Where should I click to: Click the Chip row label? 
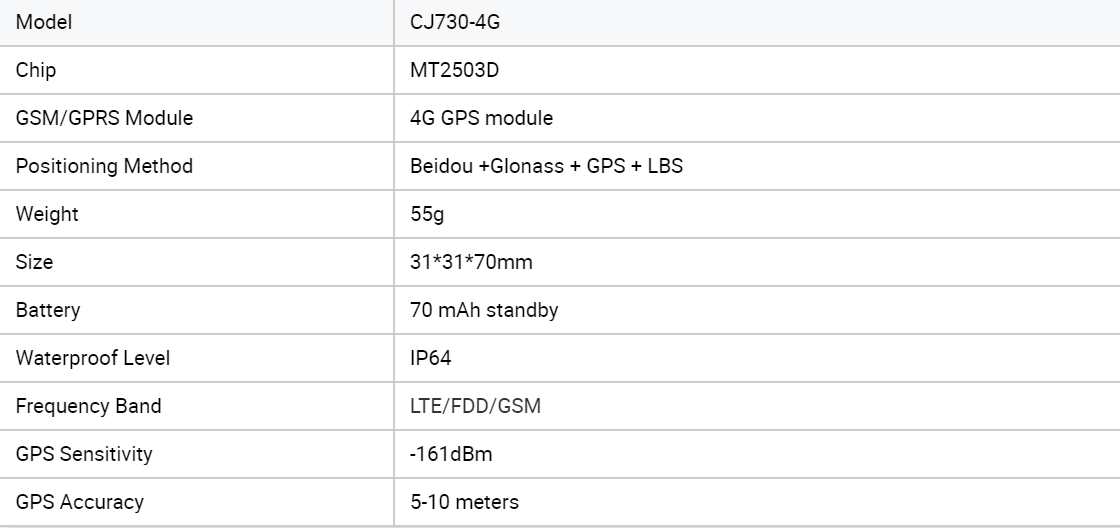[36, 70]
